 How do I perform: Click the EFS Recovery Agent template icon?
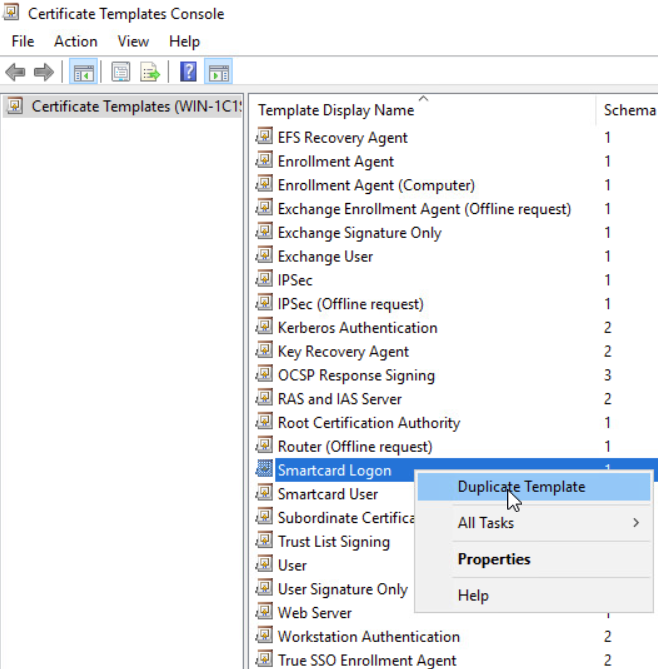point(265,137)
